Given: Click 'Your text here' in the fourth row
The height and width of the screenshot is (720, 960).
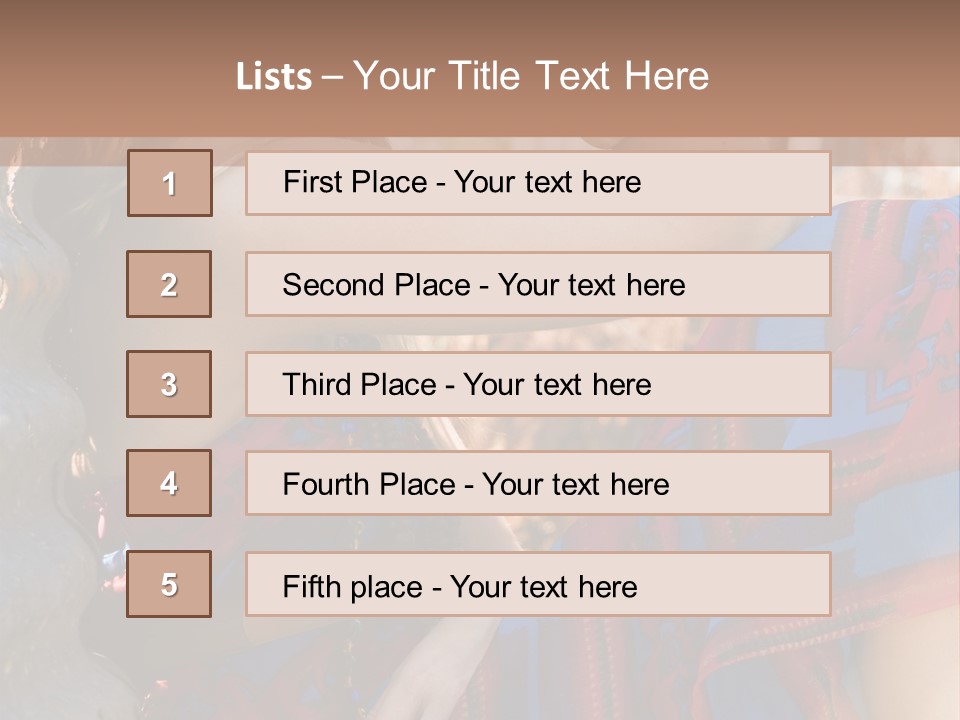Looking at the screenshot, I should (x=575, y=485).
